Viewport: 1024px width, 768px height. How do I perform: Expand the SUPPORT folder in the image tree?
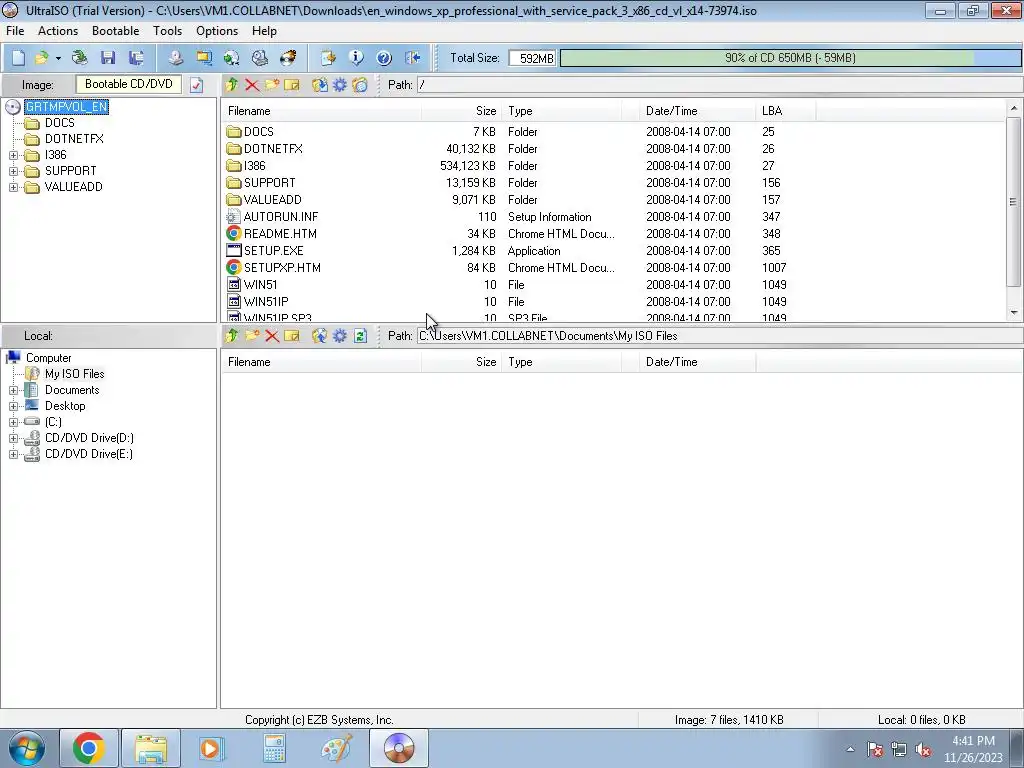(13, 171)
